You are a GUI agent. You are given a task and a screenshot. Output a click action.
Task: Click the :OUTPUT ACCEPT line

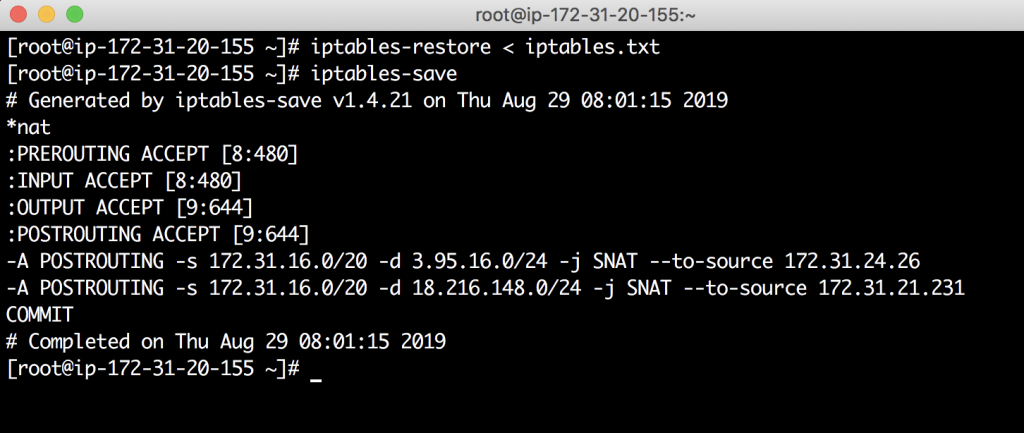click(129, 208)
